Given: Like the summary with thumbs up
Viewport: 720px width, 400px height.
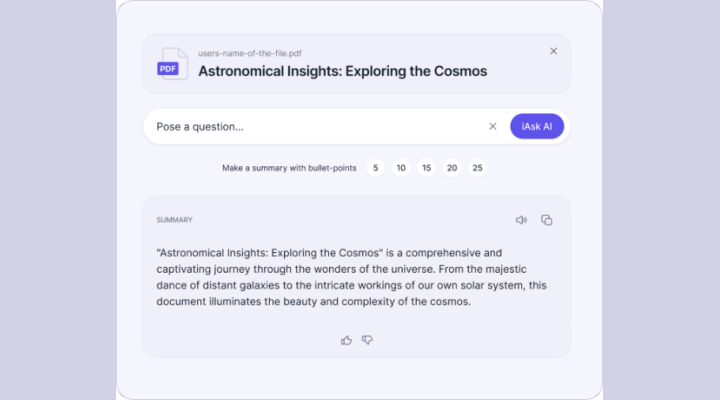Looking at the screenshot, I should [346, 340].
